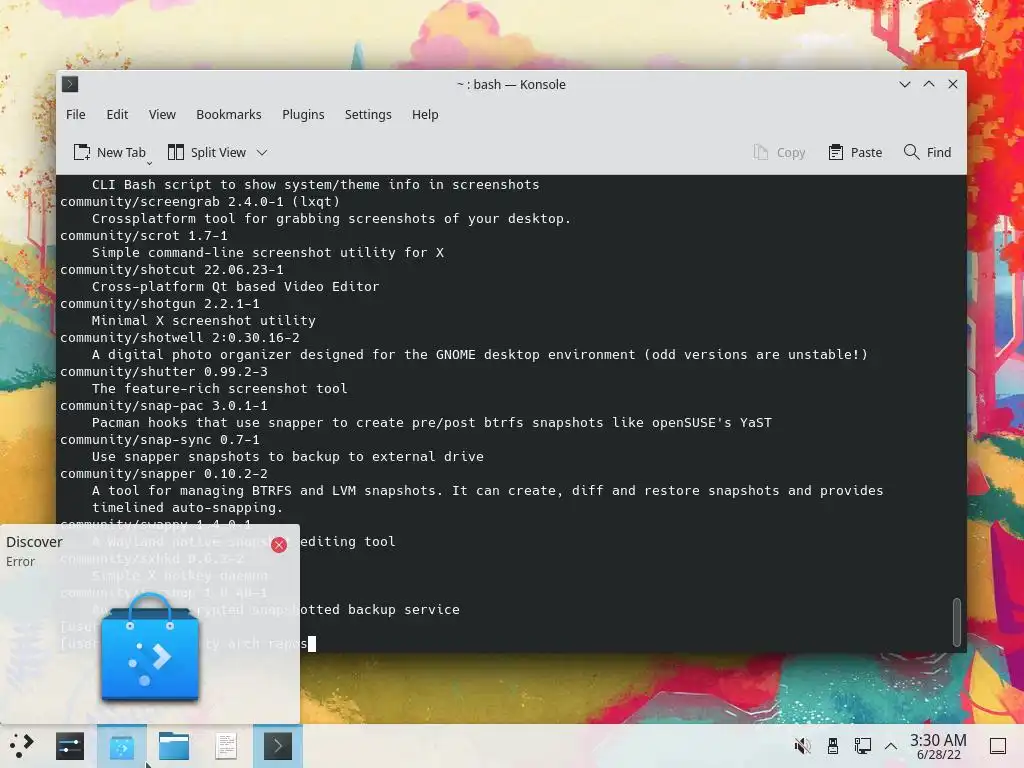Screen dimensions: 1024x768
Task: Click the text 'community/screengrab 2.4.0-1 (lxqt)'
Action: click(x=200, y=202)
